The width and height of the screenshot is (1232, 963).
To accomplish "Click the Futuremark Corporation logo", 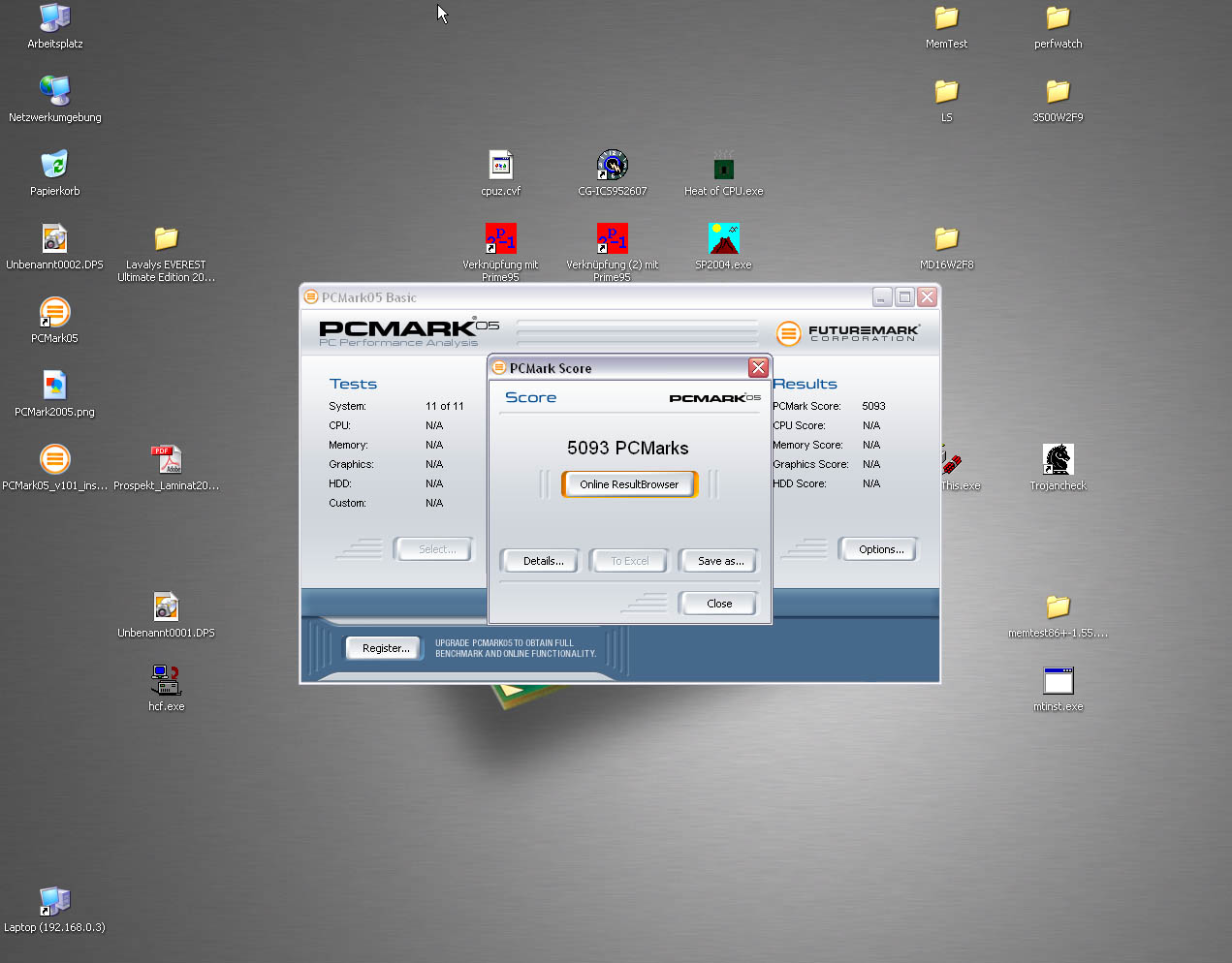I will coord(848,333).
